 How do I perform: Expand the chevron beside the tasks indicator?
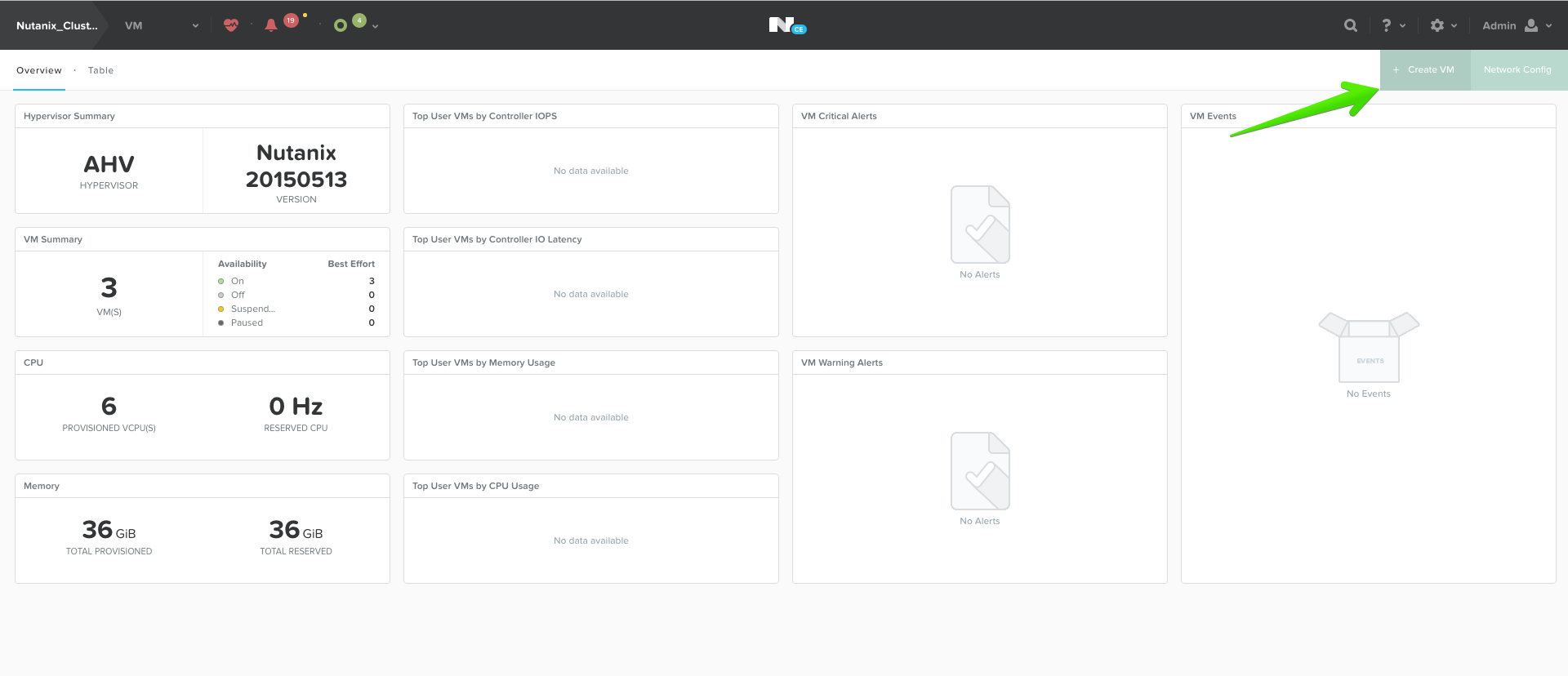coord(375,26)
